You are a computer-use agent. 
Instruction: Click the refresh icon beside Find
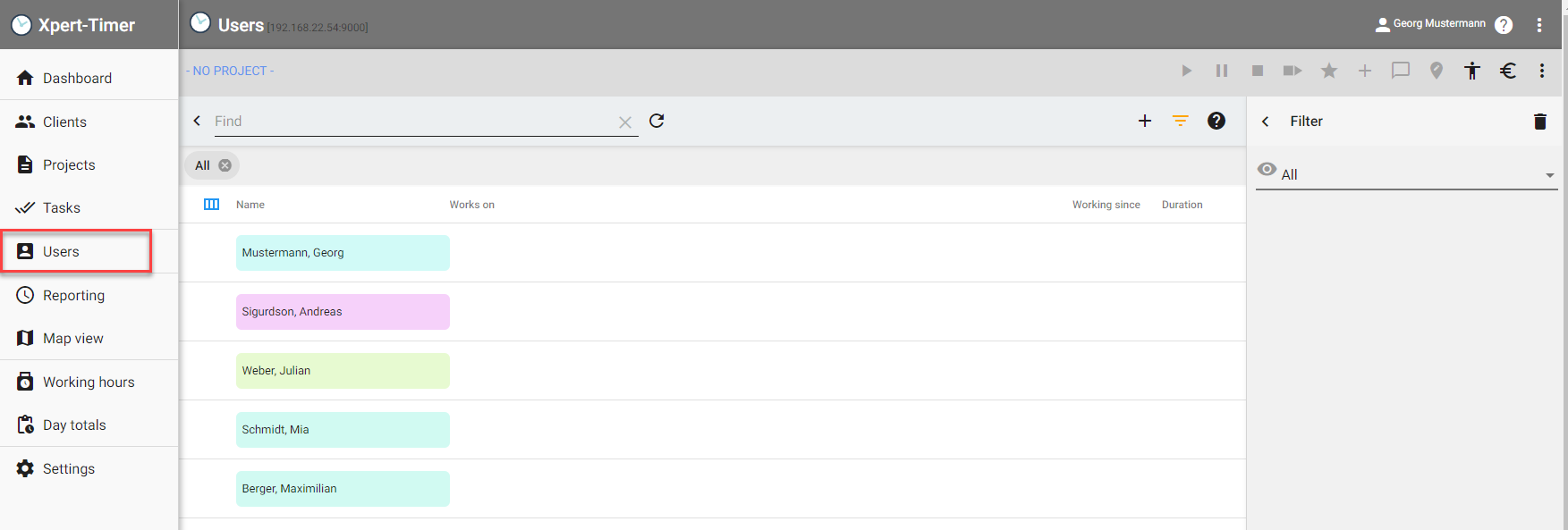point(657,121)
